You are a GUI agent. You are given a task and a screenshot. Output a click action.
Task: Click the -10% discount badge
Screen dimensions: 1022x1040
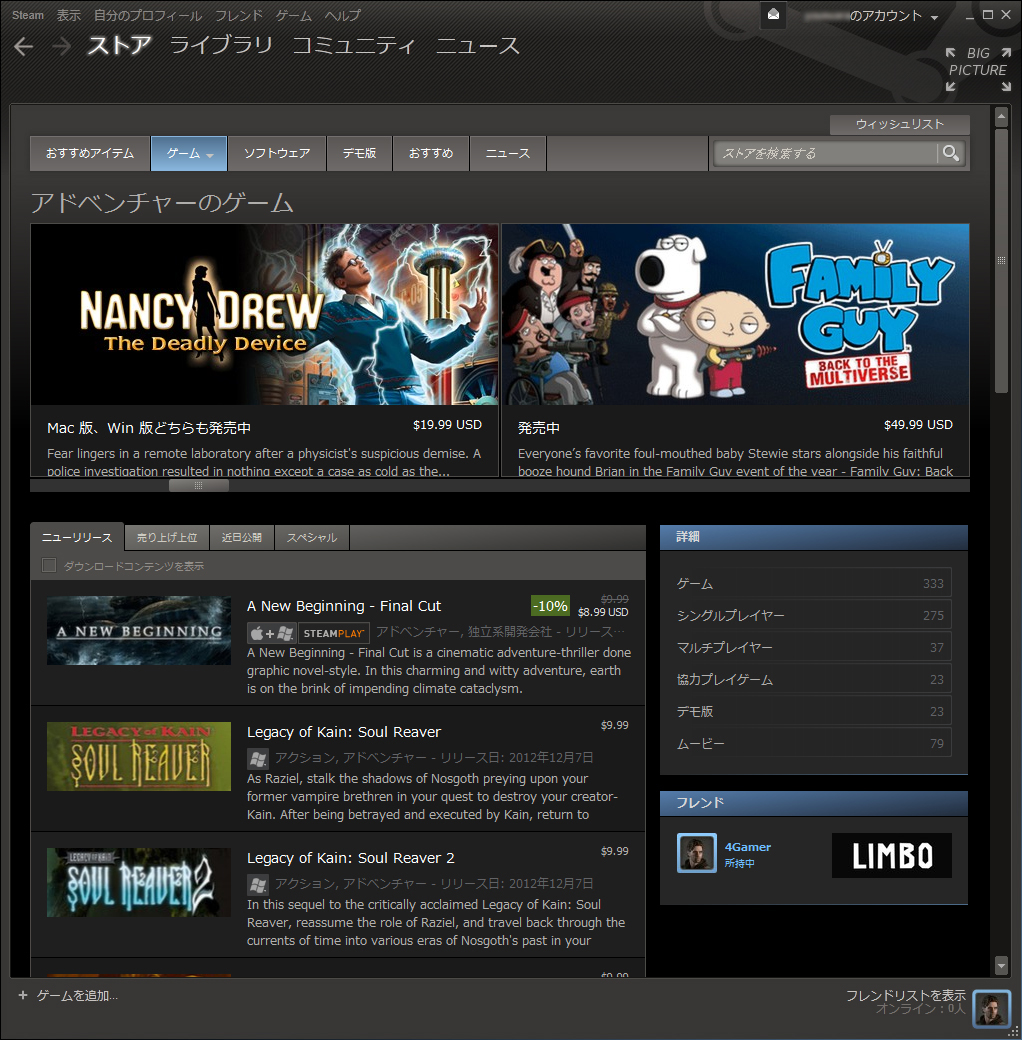coord(550,606)
